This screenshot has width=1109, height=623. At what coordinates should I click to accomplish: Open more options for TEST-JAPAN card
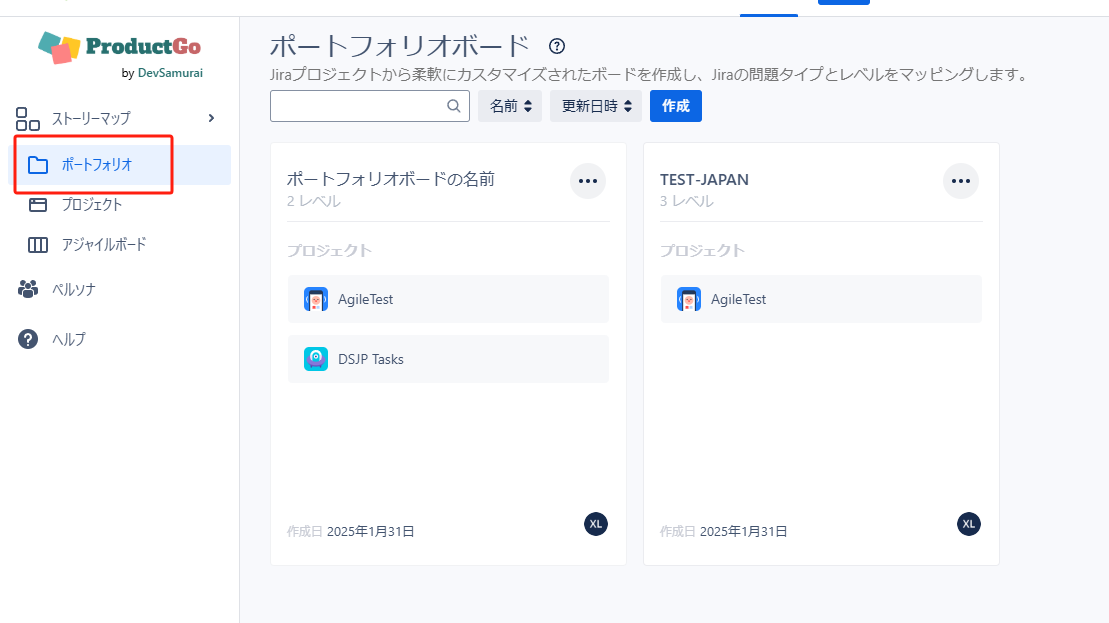(960, 181)
